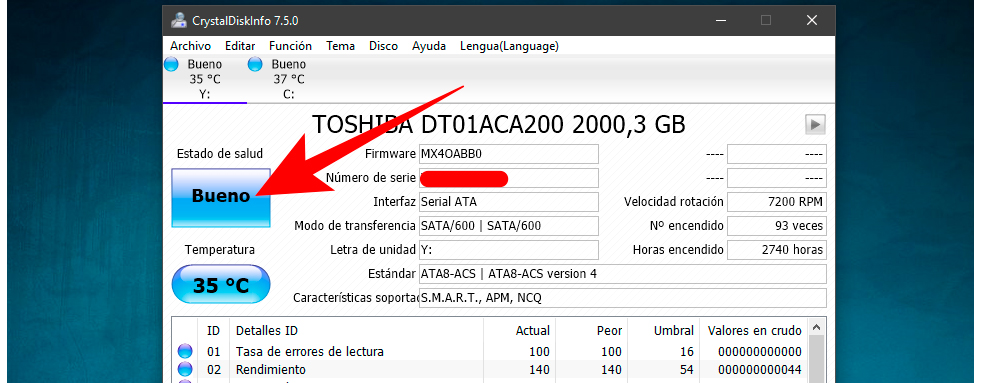Click the Actual column header
The width and height of the screenshot is (982, 383).
coord(519,330)
